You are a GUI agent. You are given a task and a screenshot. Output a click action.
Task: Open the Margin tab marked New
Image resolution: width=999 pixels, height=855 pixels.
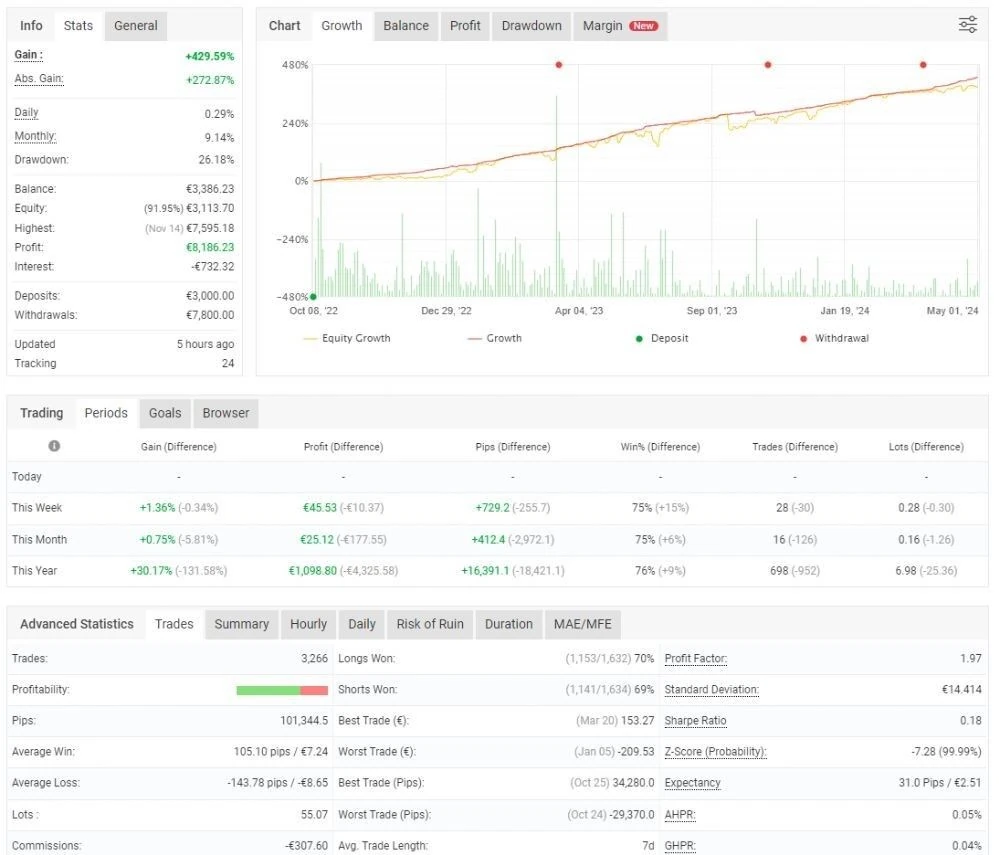click(x=621, y=26)
